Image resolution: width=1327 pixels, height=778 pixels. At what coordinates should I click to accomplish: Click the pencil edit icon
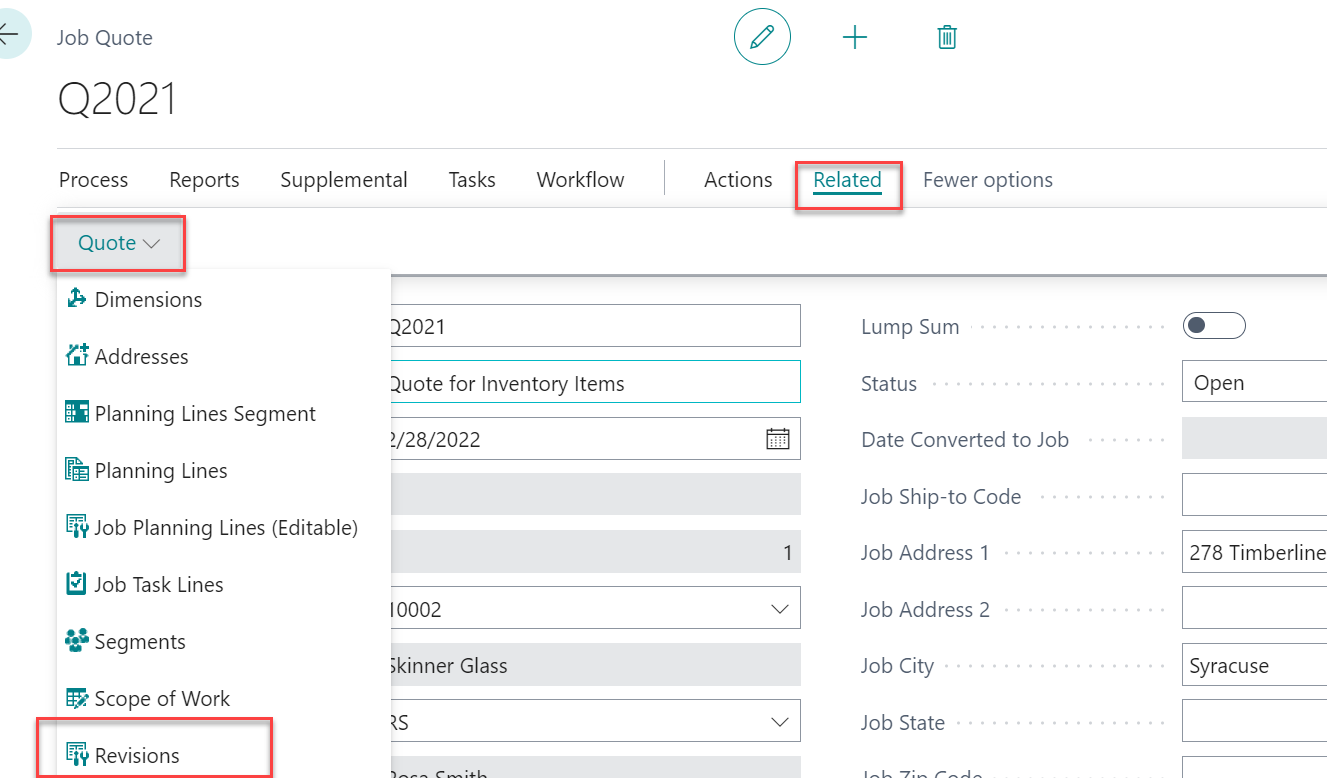point(762,38)
